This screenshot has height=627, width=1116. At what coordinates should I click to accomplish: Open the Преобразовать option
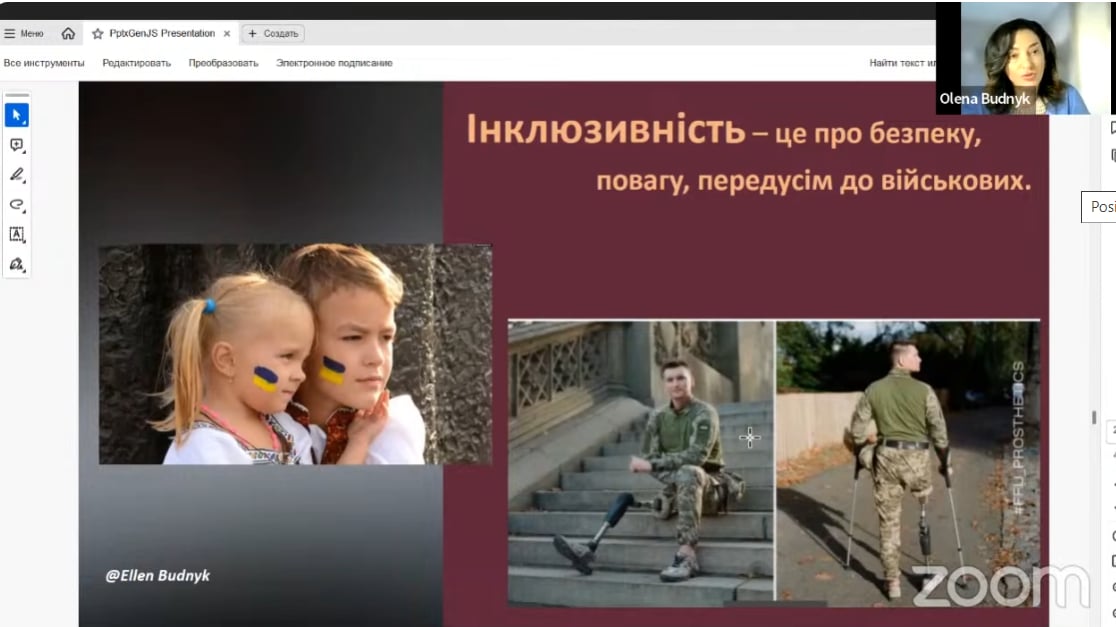coord(223,63)
